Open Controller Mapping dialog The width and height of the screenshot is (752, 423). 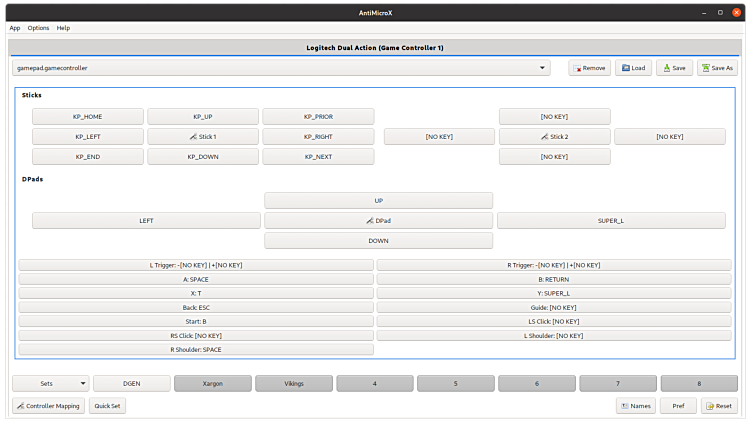tap(48, 406)
